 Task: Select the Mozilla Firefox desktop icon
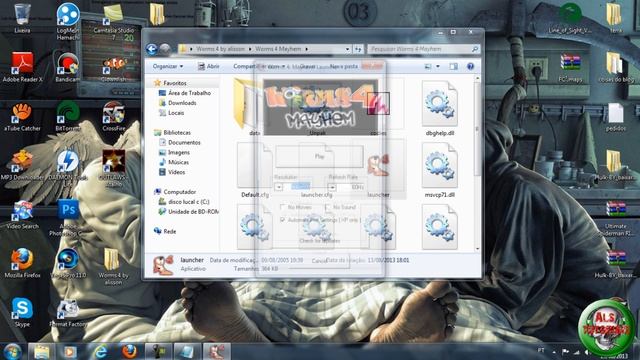click(22, 263)
